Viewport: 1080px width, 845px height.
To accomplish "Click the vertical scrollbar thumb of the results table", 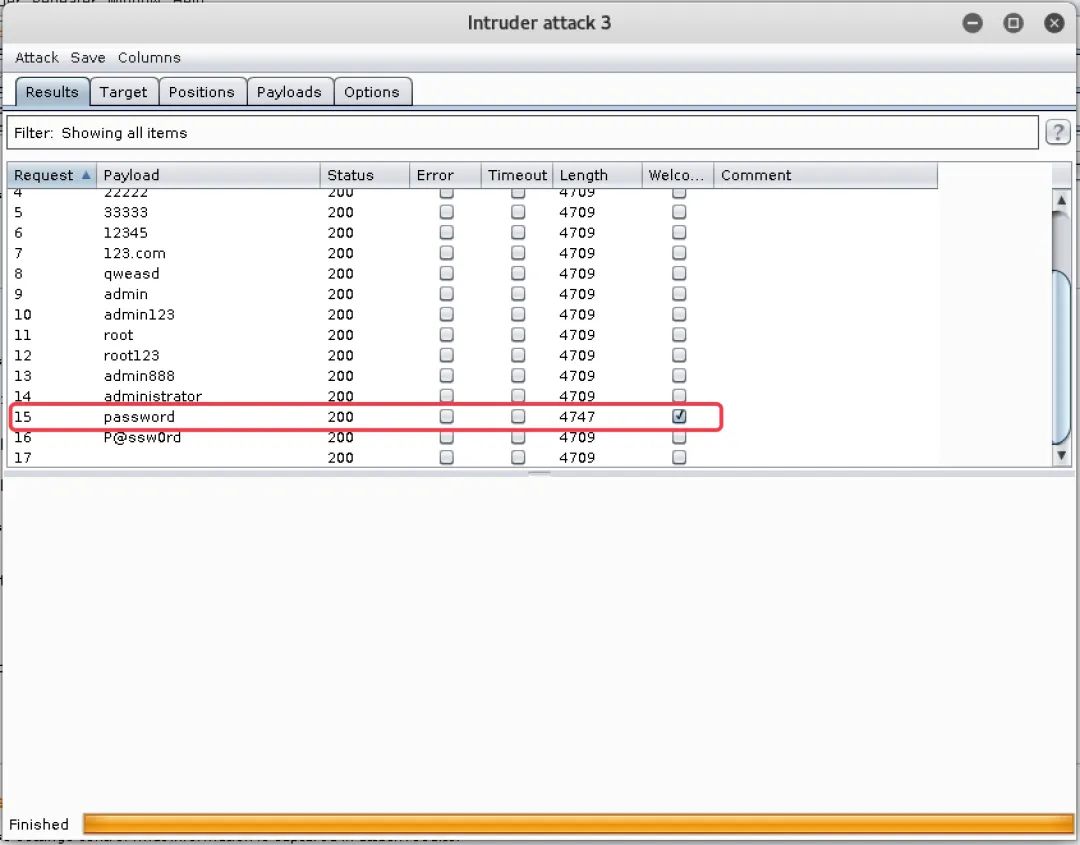I will pos(1061,357).
